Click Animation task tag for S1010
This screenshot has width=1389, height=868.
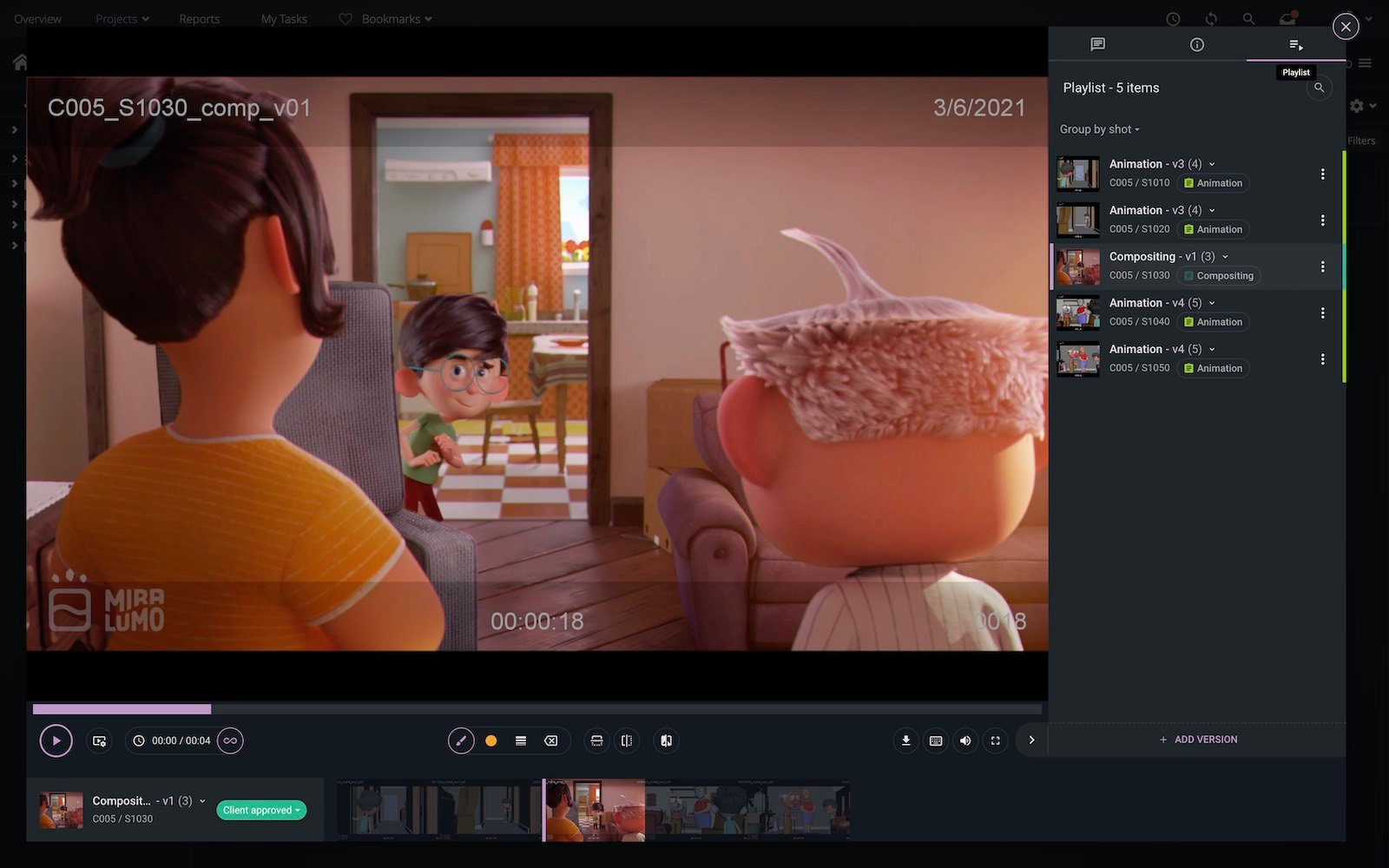1213,183
